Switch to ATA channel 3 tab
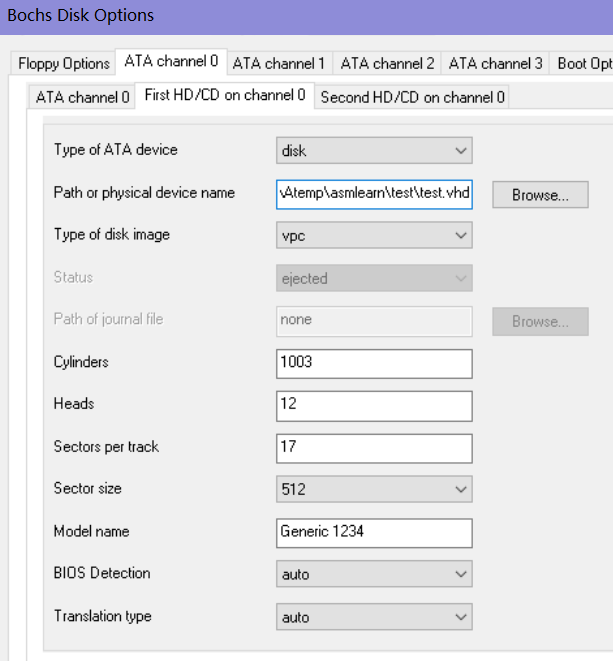613x661 pixels. pyautogui.click(x=495, y=64)
